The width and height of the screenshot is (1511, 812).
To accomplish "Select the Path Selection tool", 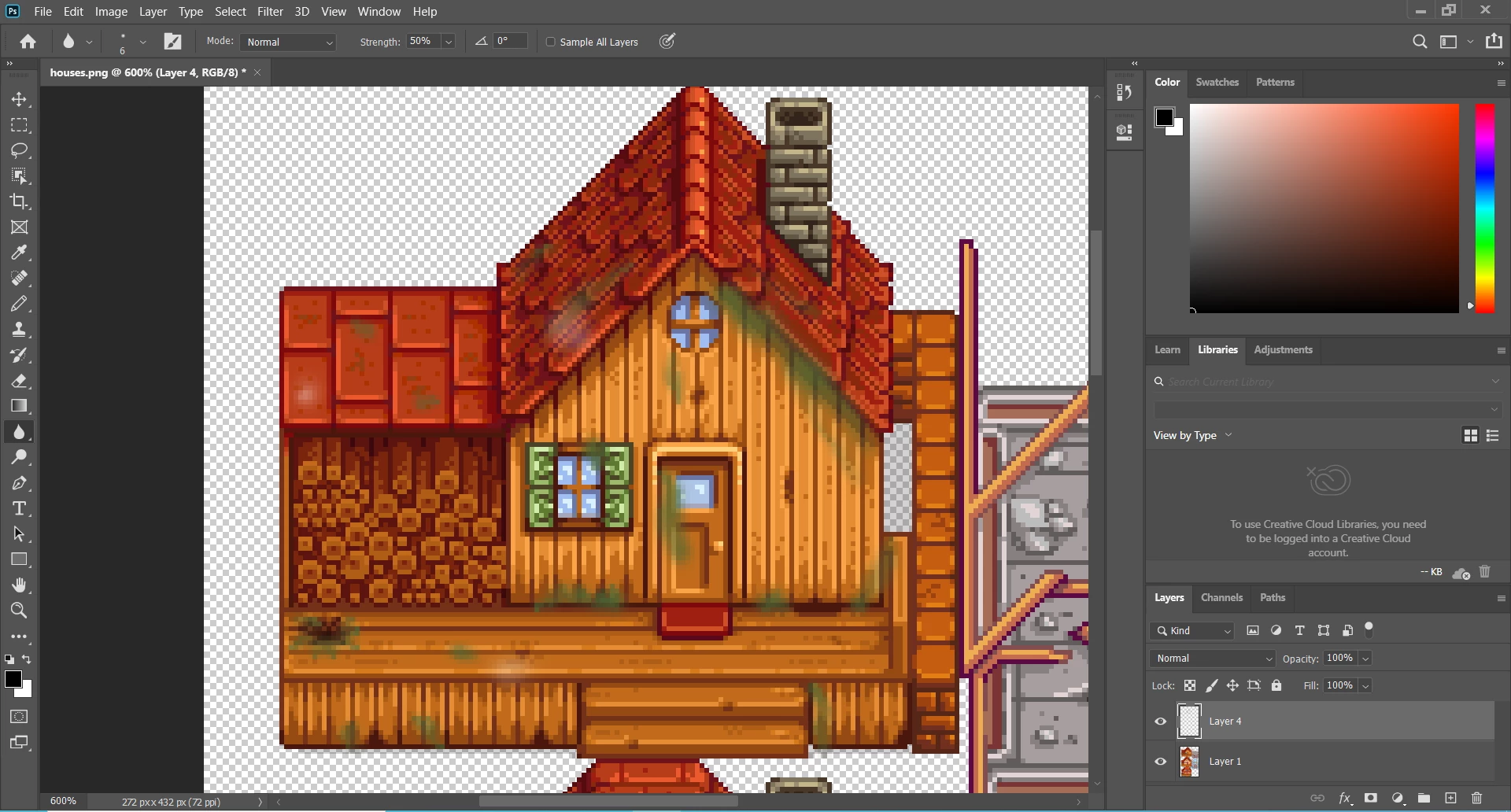I will pos(20,534).
